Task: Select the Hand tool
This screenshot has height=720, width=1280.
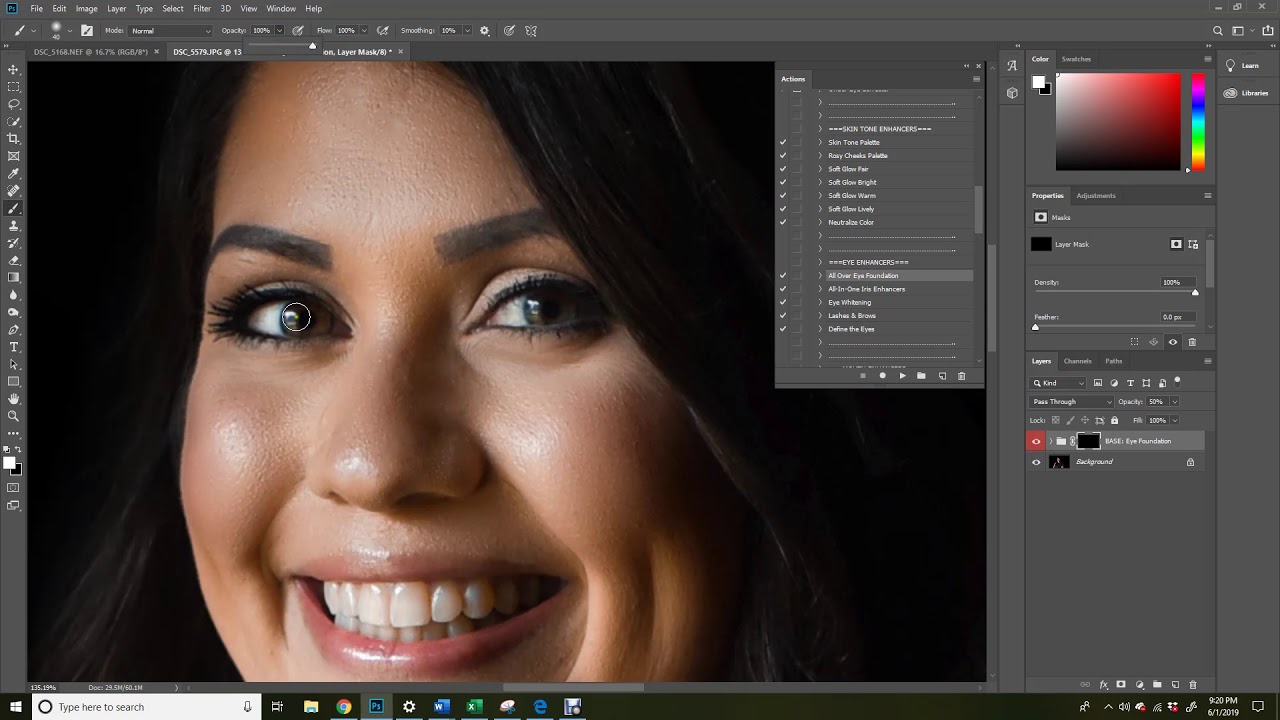Action: pyautogui.click(x=14, y=399)
